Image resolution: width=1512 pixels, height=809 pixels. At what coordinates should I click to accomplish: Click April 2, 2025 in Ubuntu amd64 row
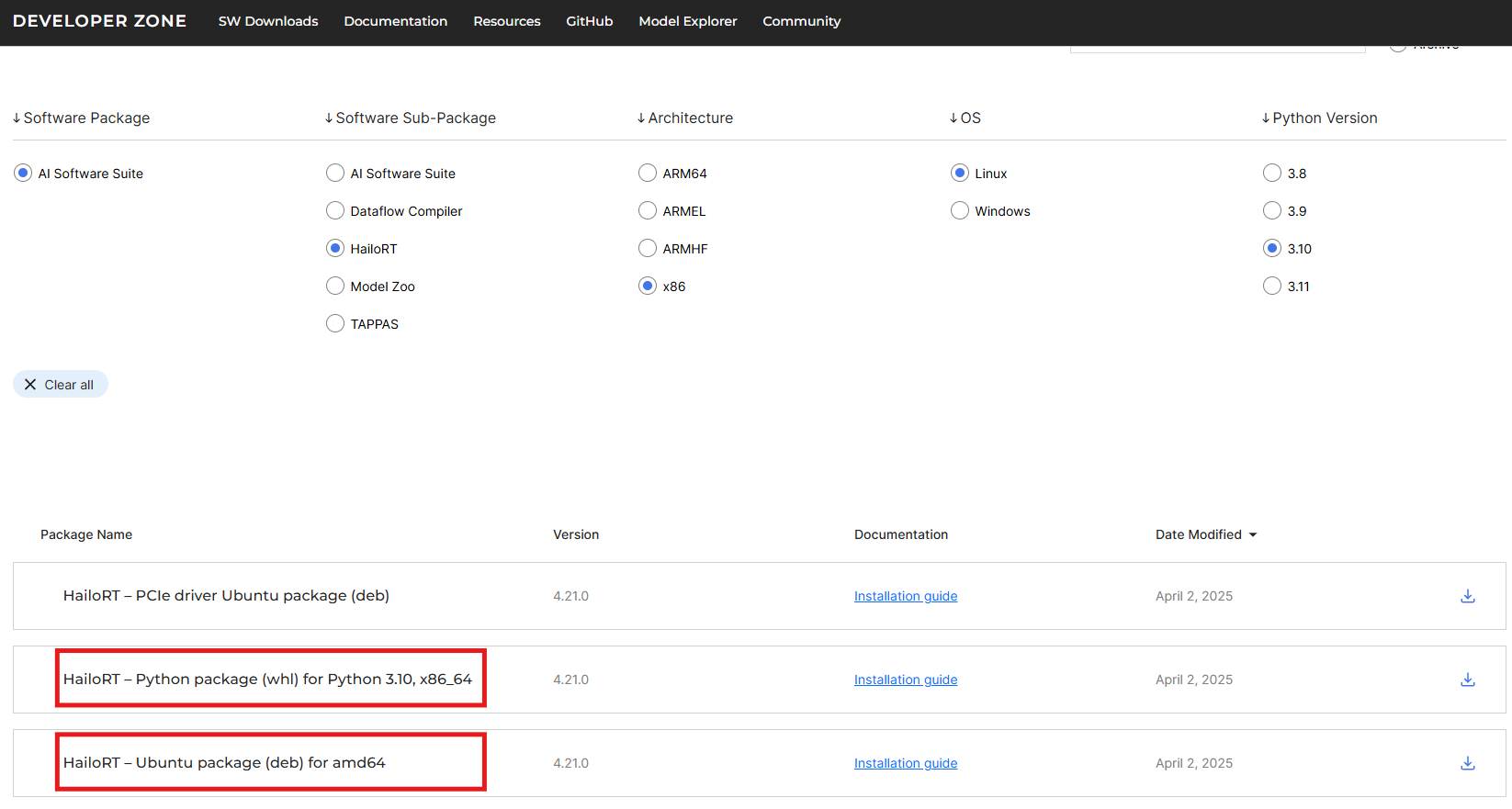pos(1194,763)
